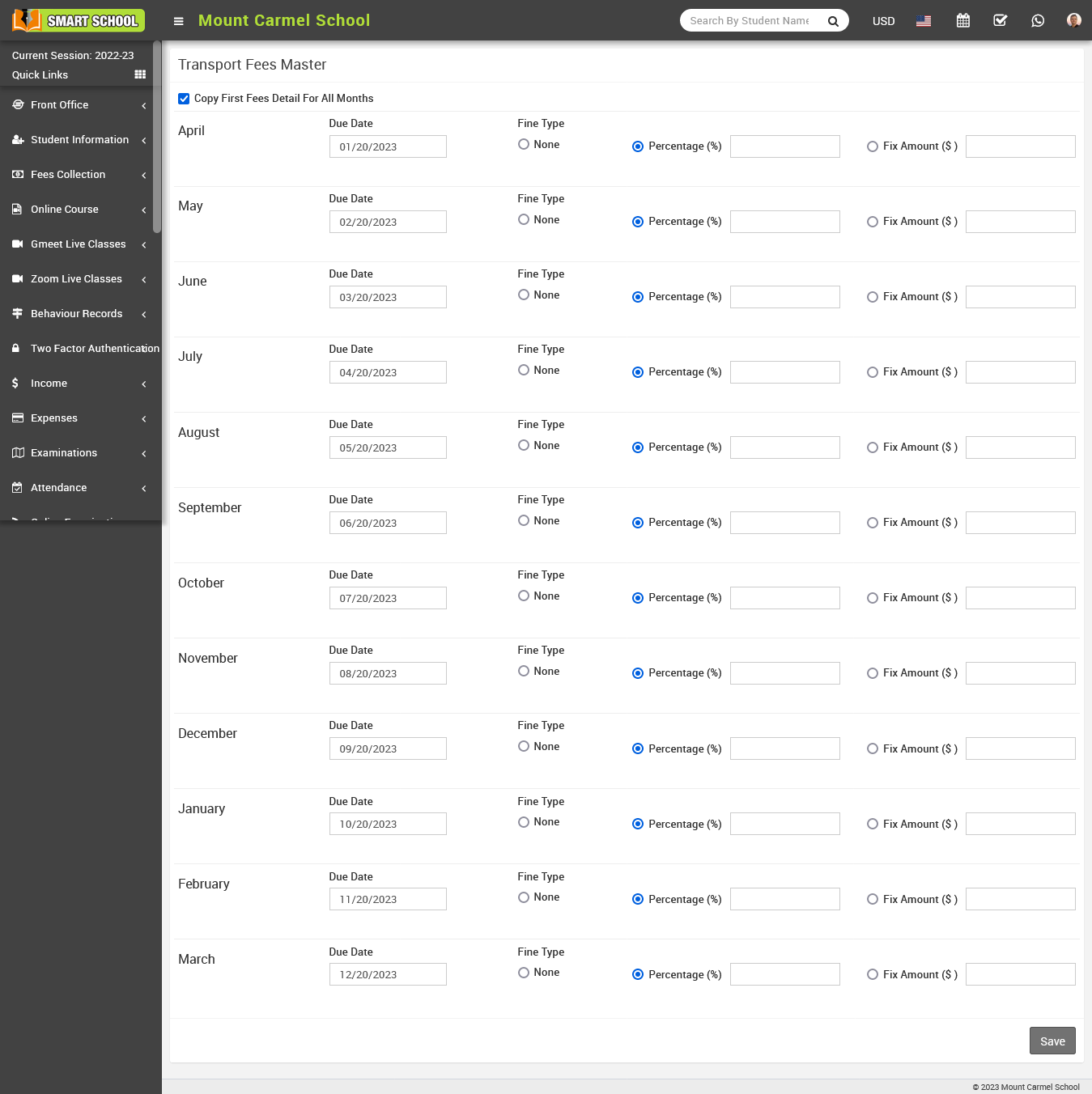Click the USD currency selector
Image resolution: width=1092 pixels, height=1094 pixels.
(x=883, y=21)
